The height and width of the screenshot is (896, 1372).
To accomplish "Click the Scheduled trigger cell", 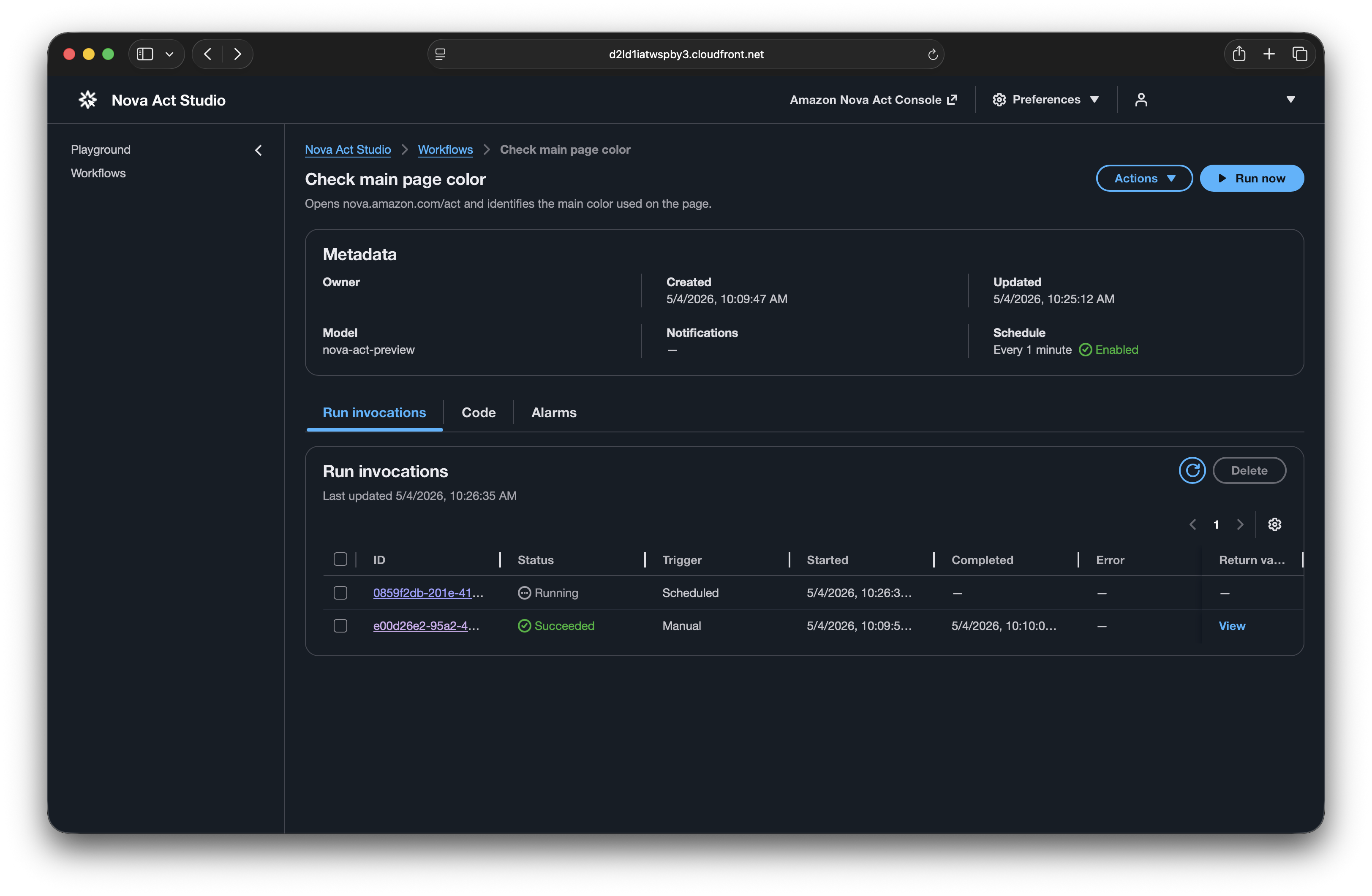I will [690, 593].
